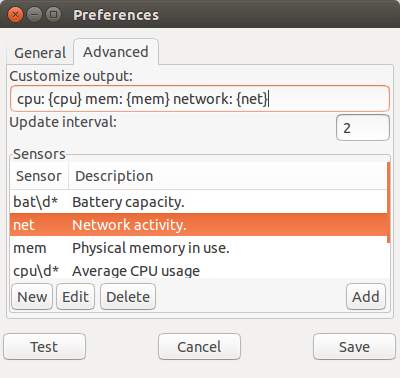Screen dimensions: 400x378
Task: Click the 'Network activity.' description
Action: click(129, 225)
